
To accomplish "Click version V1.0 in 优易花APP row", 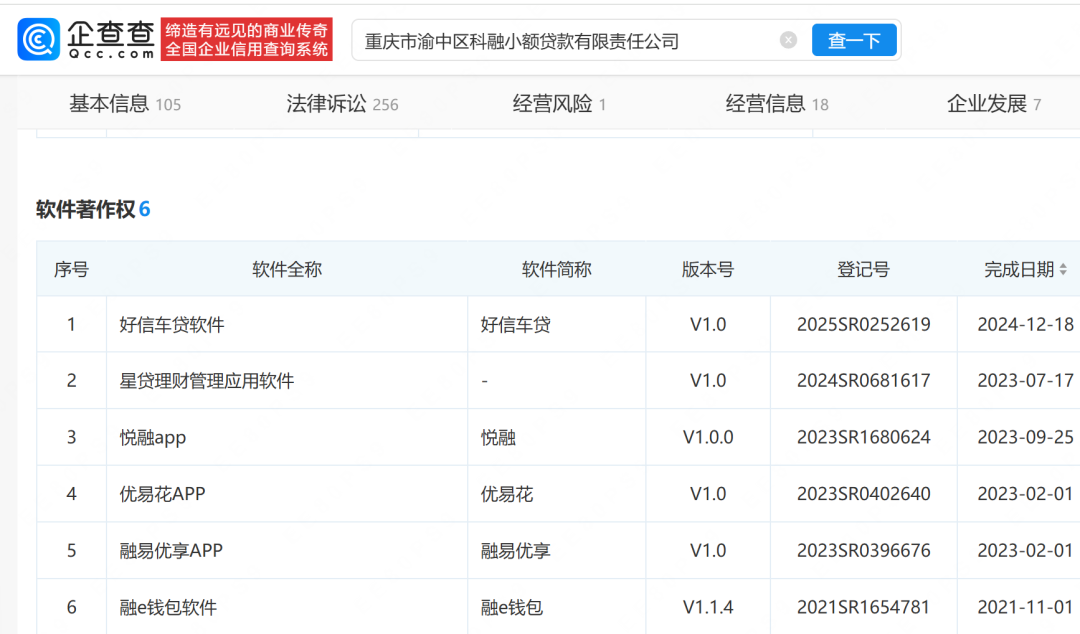I will click(708, 494).
